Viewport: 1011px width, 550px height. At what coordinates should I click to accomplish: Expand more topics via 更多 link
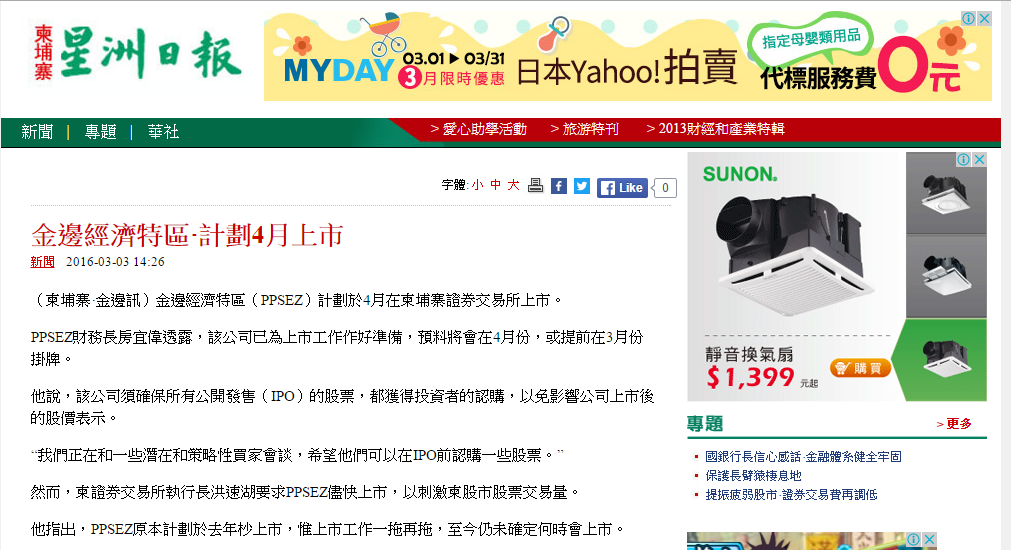pyautogui.click(x=954, y=424)
